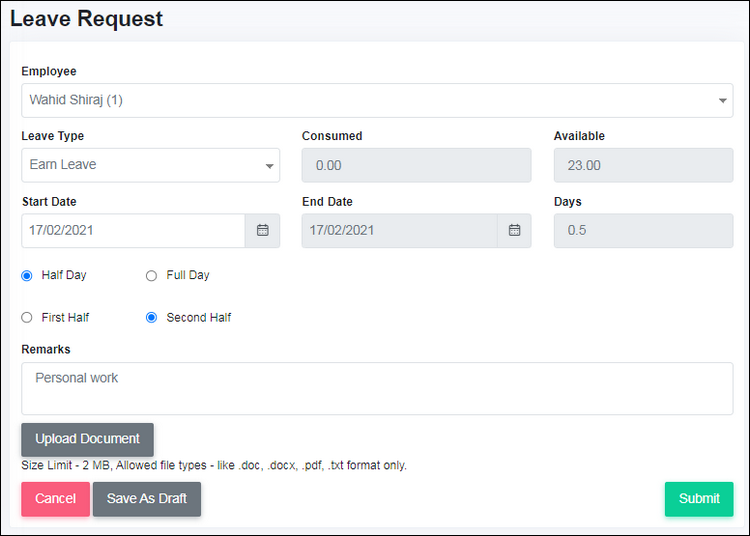The height and width of the screenshot is (536, 750).
Task: Click the Upload Document button
Action: [x=88, y=439]
